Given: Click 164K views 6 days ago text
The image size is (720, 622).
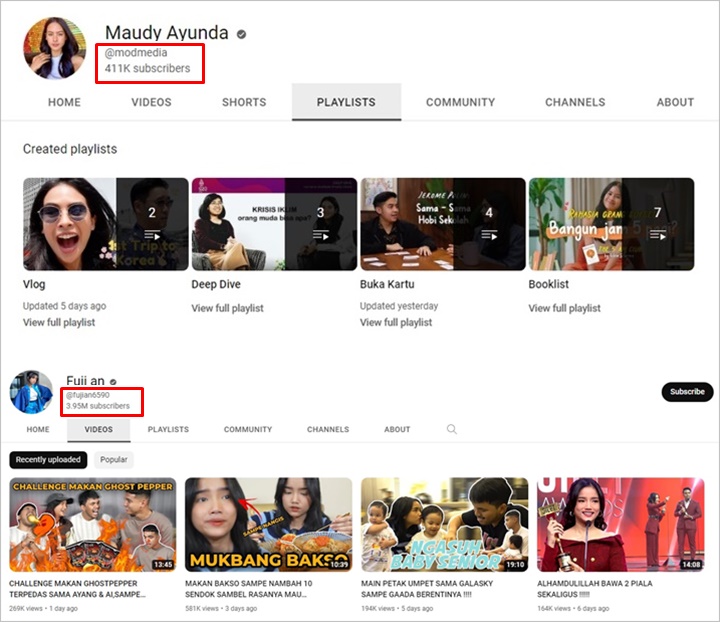Looking at the screenshot, I should tap(574, 609).
